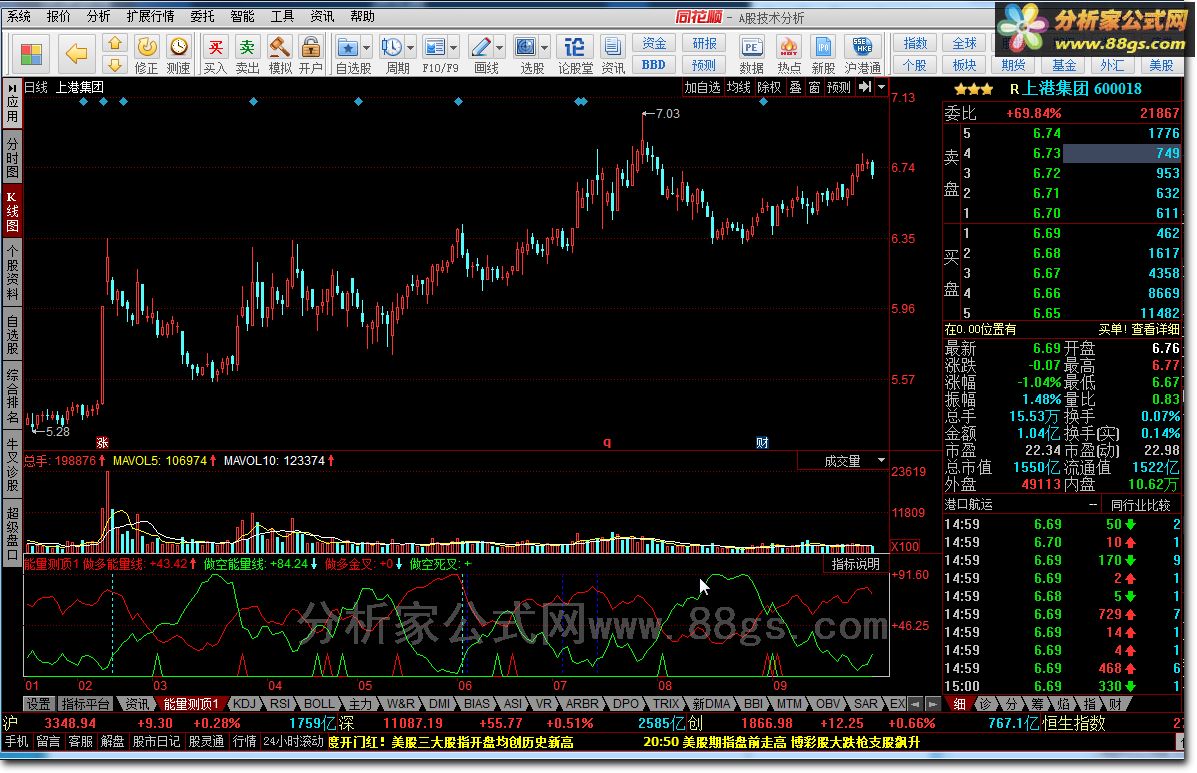Toggle the 叠 overlay option

point(795,88)
